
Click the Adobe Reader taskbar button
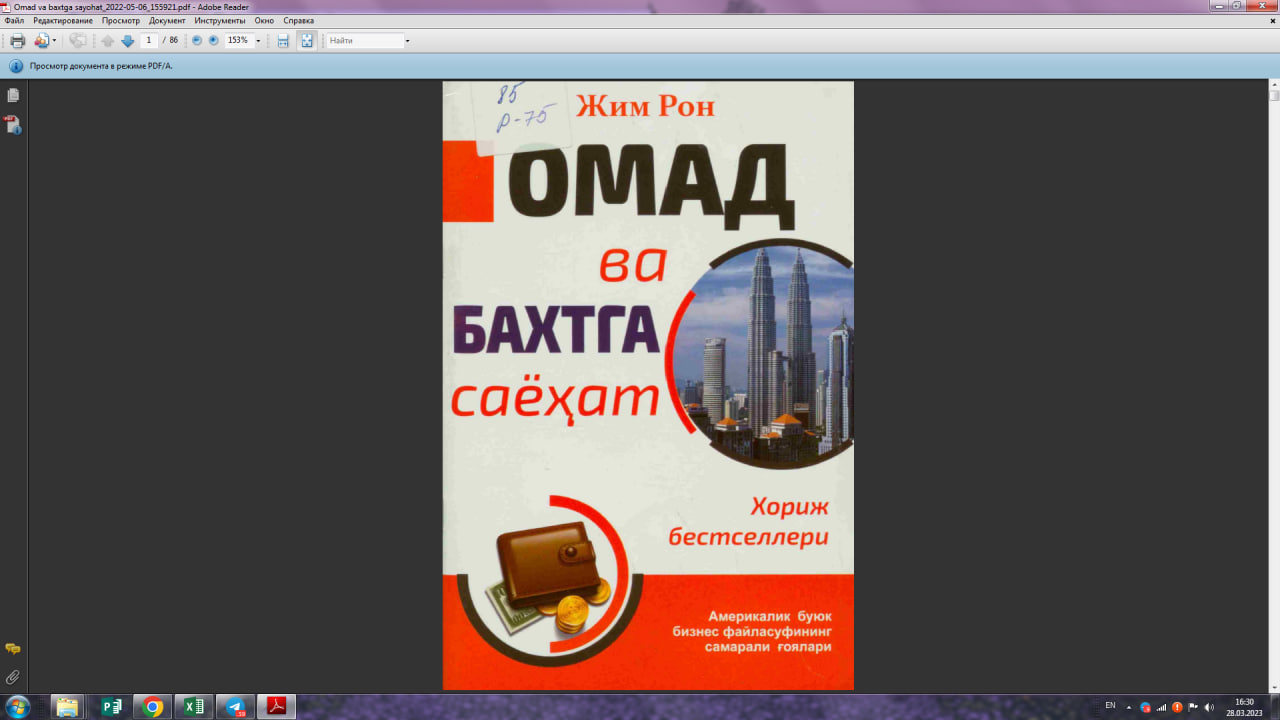tap(277, 707)
